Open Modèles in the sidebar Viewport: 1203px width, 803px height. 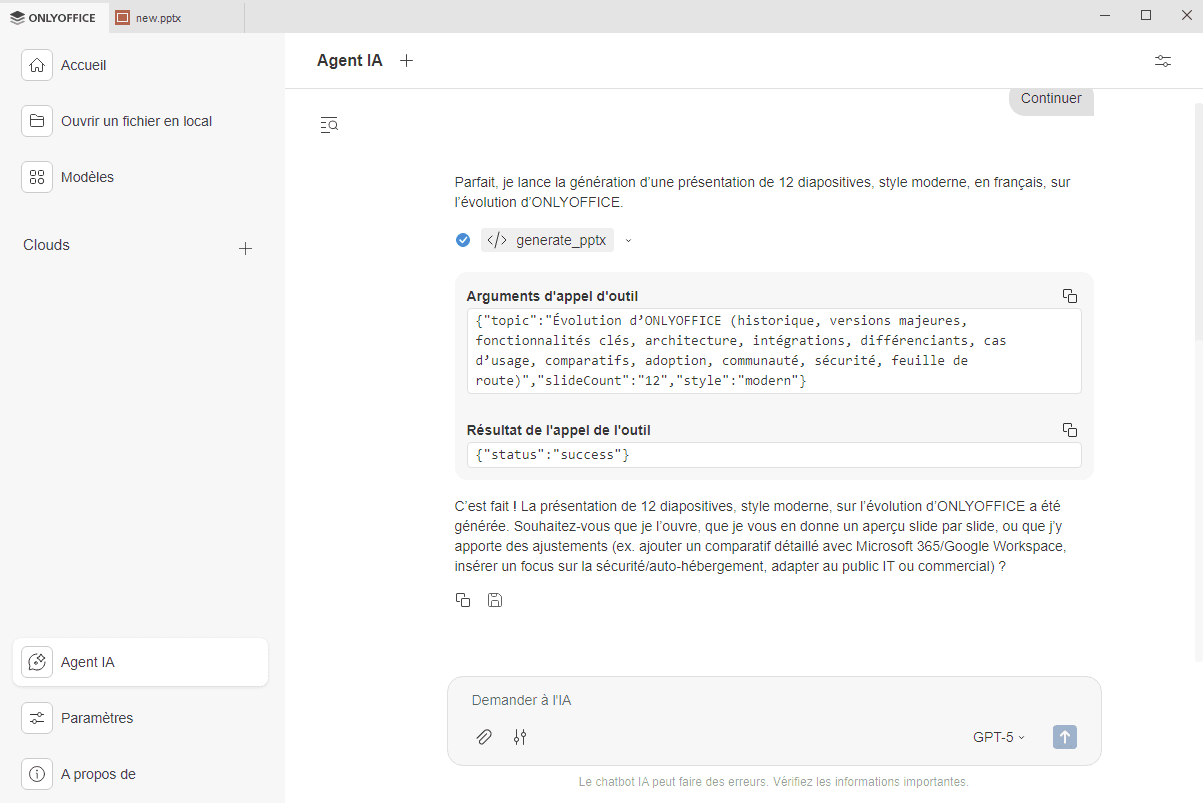coord(87,177)
